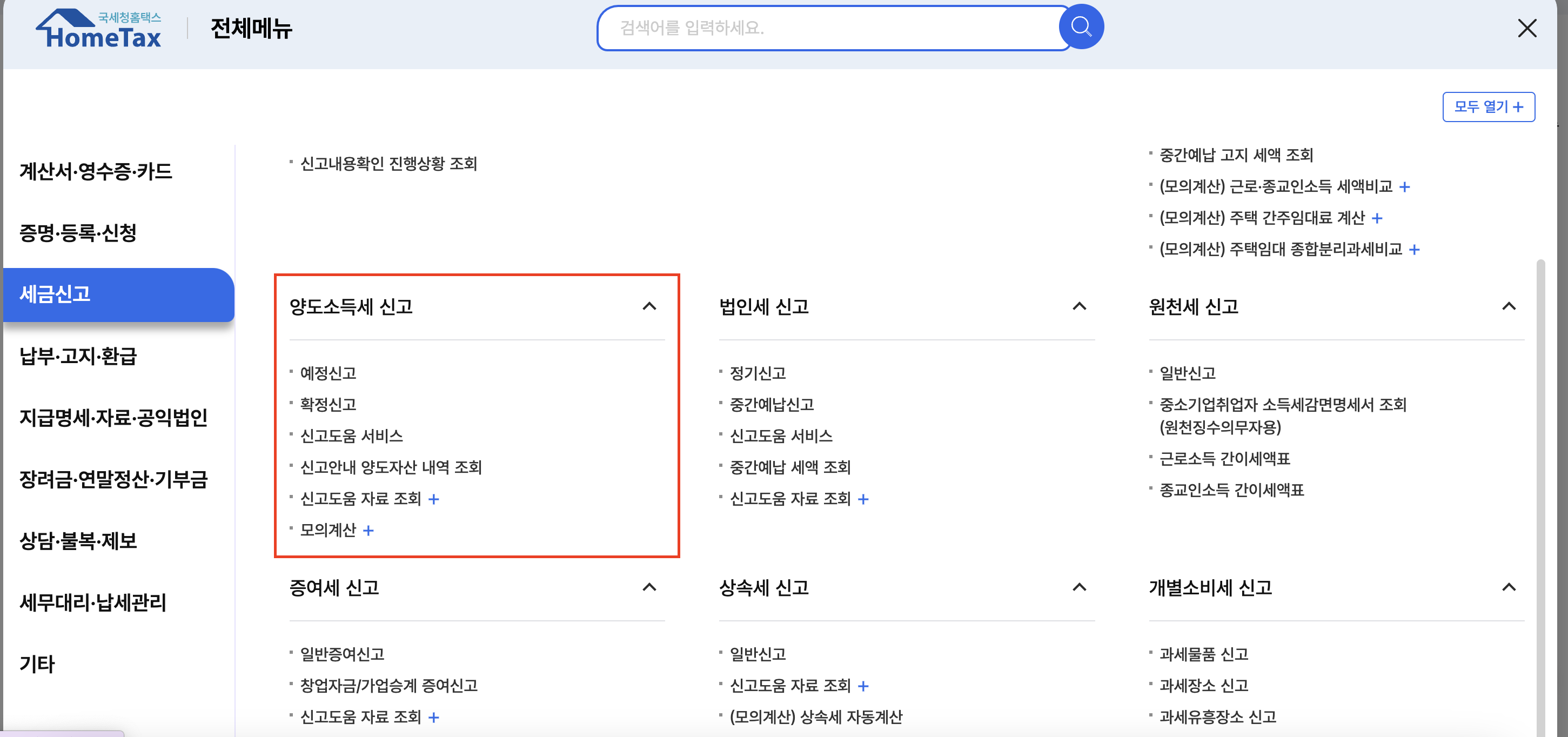1568x737 pixels.
Task: Expand (모의계산) 주택 간주임대료 계산
Action: point(1376,217)
